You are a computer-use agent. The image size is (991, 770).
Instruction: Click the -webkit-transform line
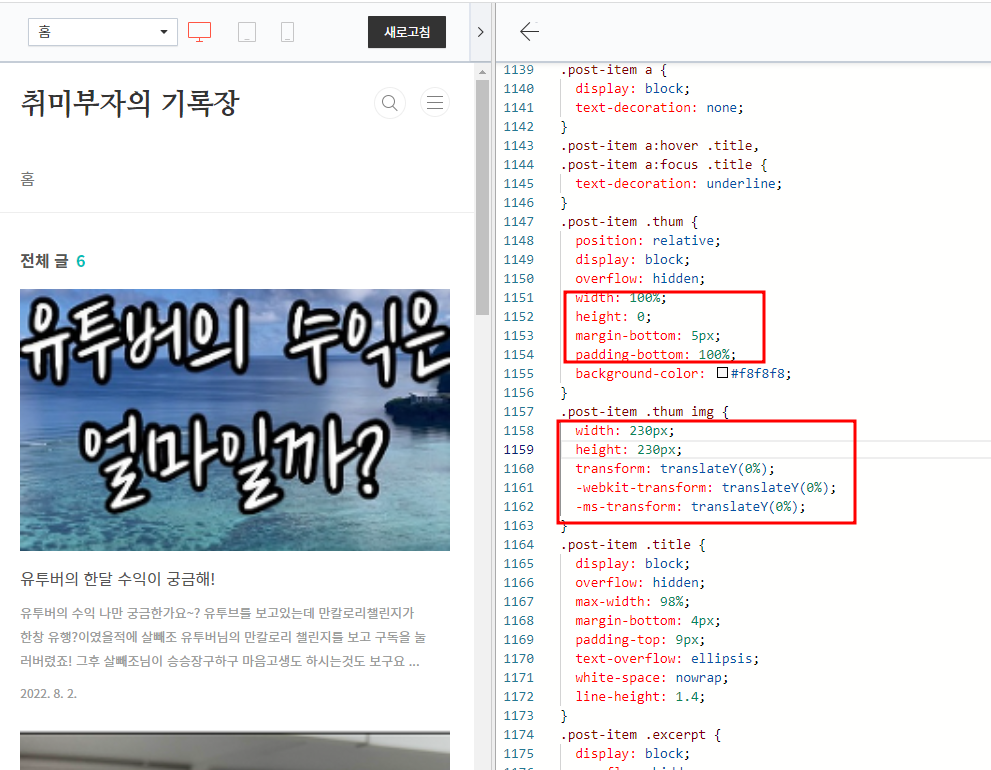(705, 487)
